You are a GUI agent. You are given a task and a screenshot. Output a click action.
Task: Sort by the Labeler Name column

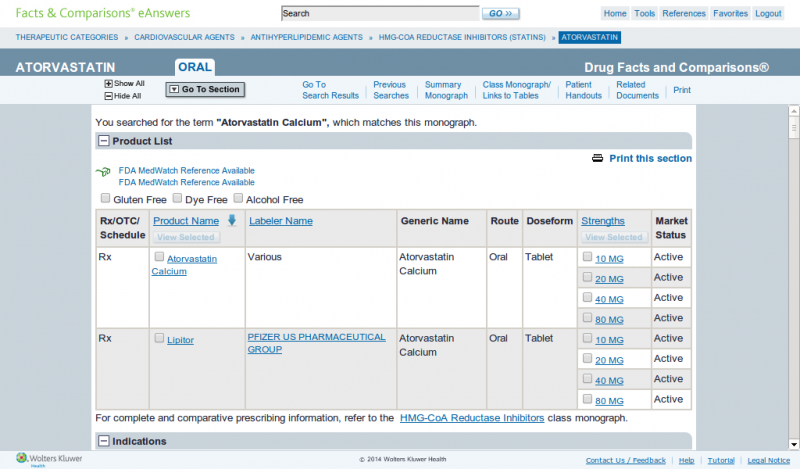281,221
